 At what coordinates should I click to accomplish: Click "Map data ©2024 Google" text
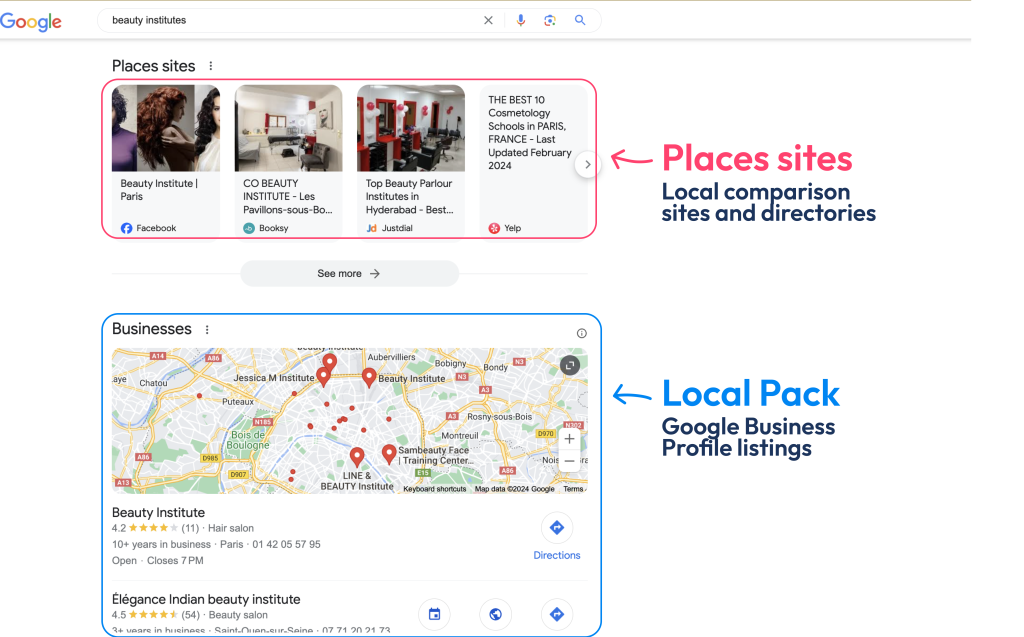[515, 489]
